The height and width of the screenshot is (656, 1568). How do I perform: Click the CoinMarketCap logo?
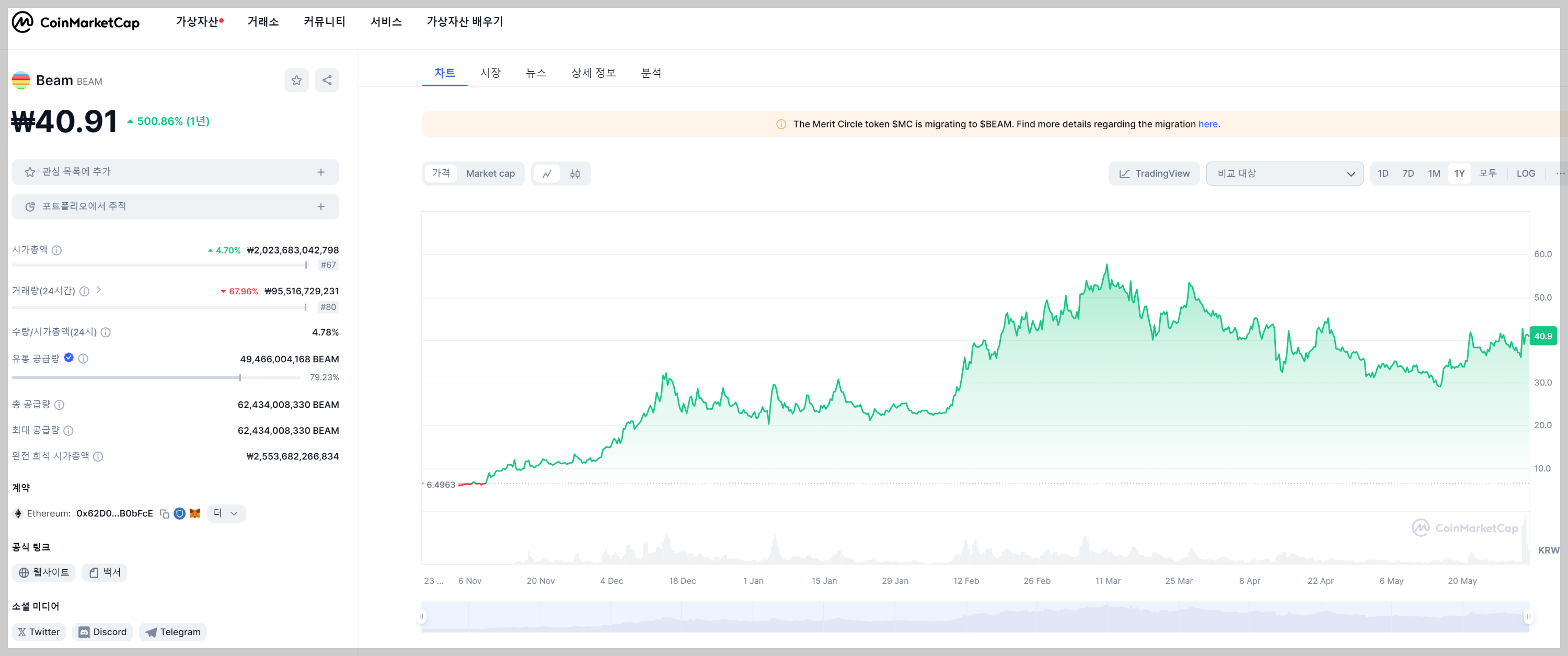75,22
